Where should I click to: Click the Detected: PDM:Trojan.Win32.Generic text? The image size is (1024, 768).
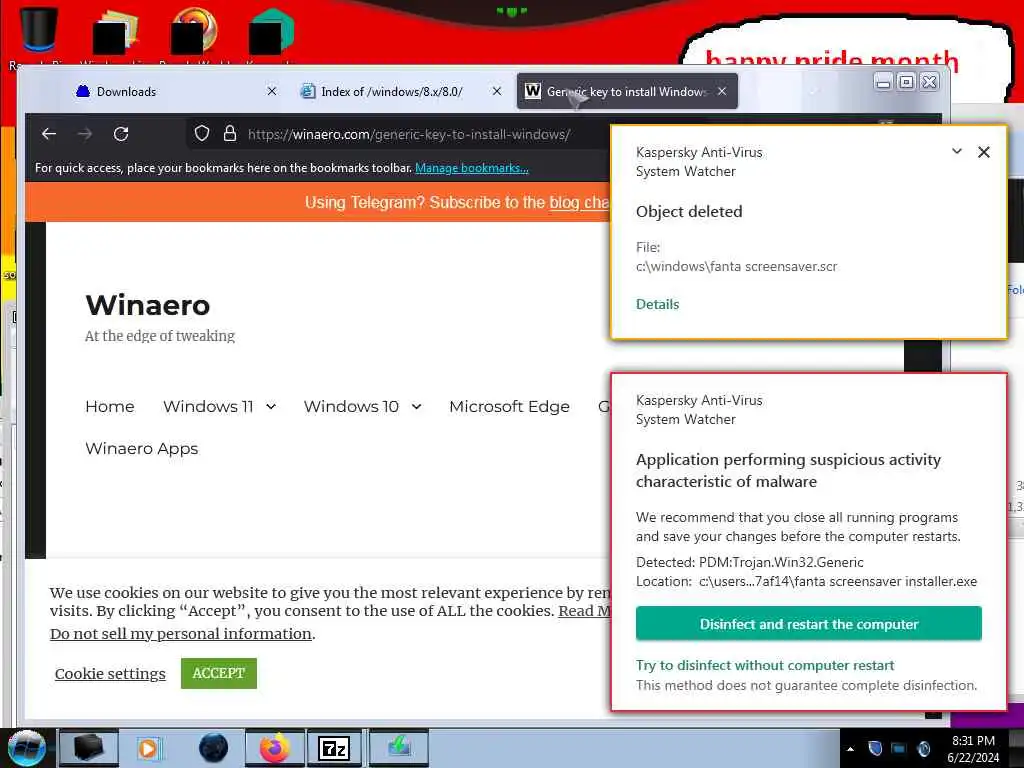pos(750,562)
